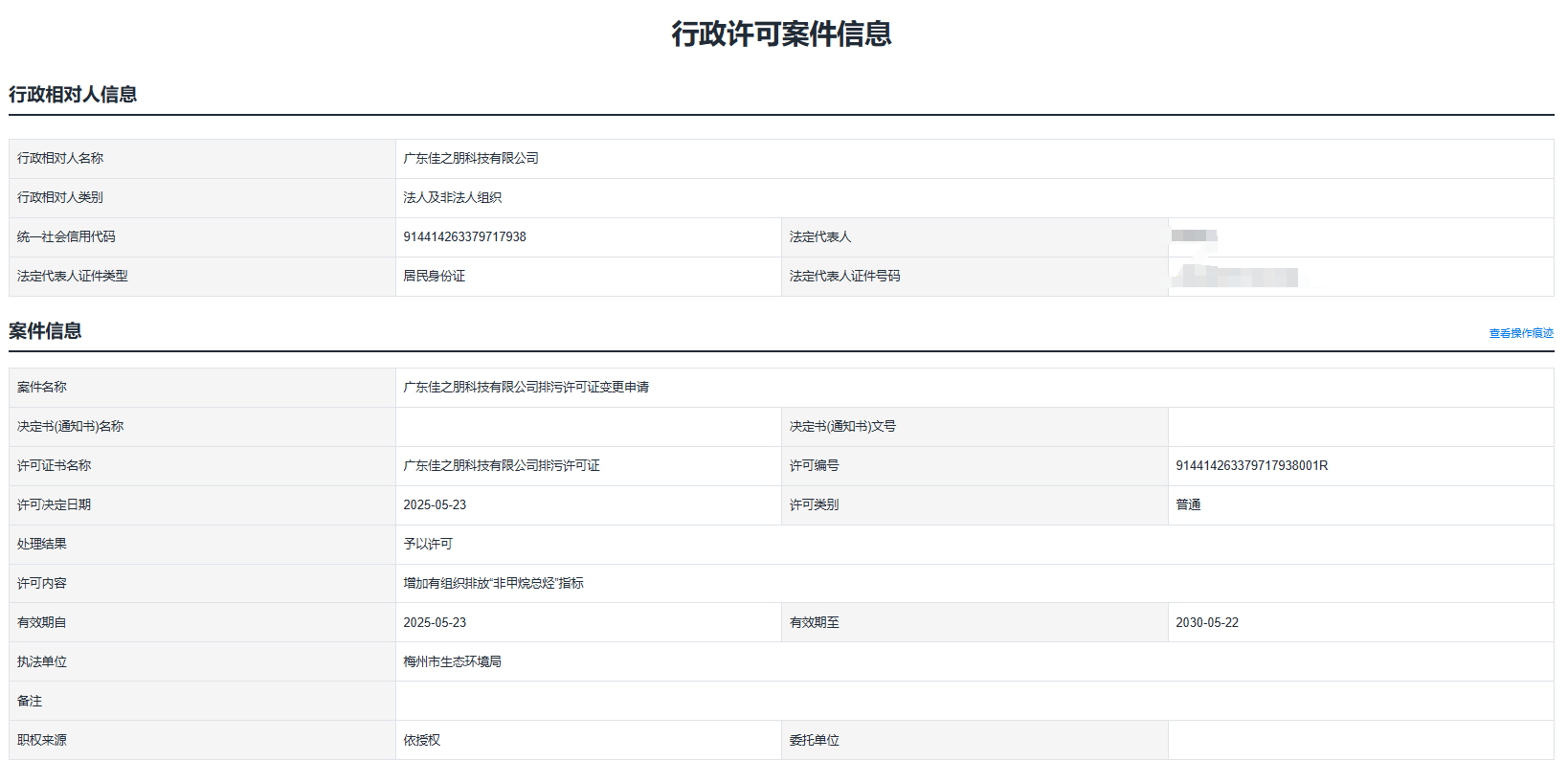Click the 案件信息 section heading

[x=45, y=330]
